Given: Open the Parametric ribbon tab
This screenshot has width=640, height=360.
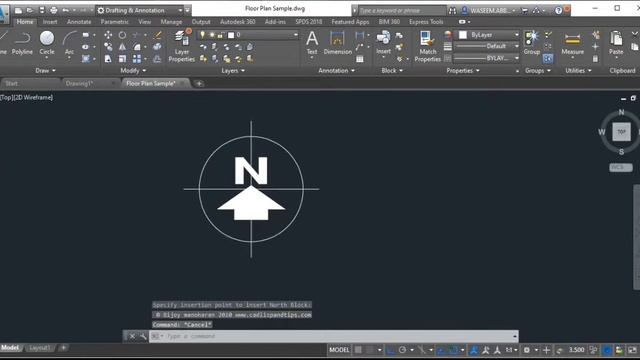Looking at the screenshot, I should [x=115, y=22].
